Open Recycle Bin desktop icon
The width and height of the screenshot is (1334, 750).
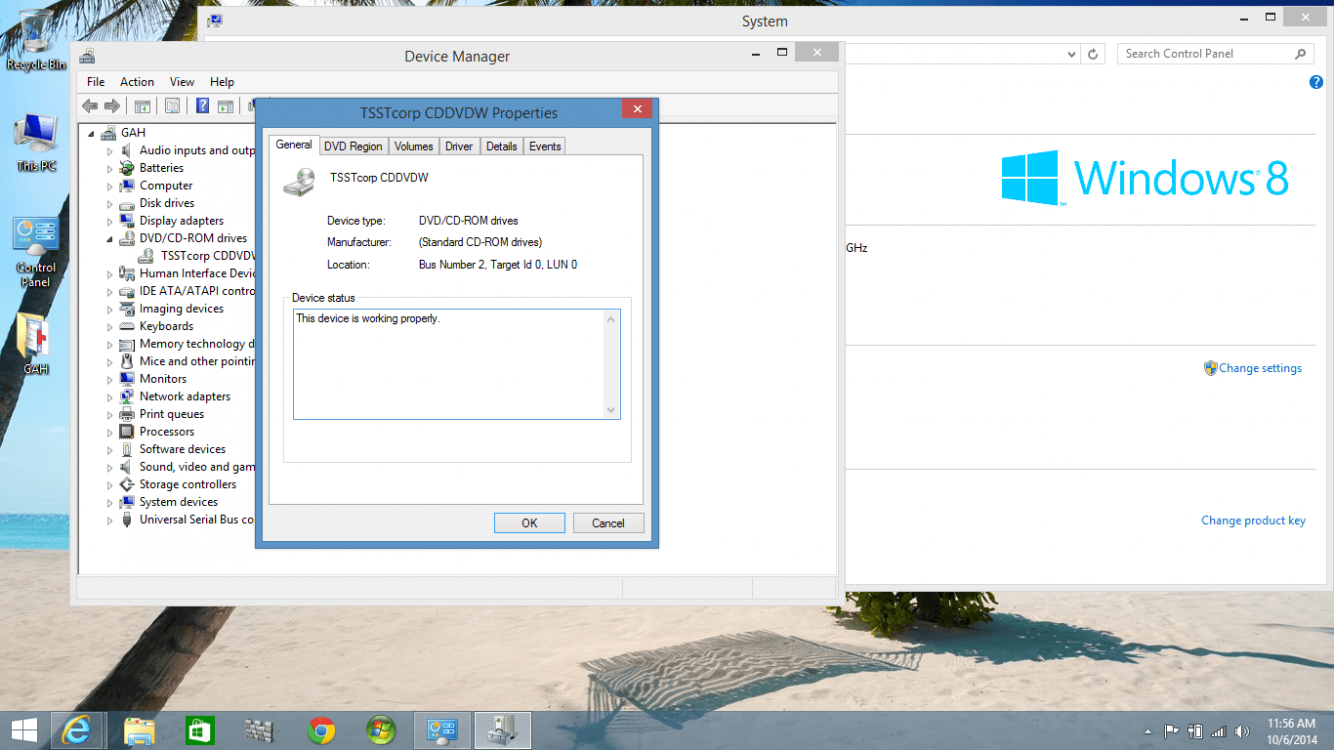click(x=36, y=40)
